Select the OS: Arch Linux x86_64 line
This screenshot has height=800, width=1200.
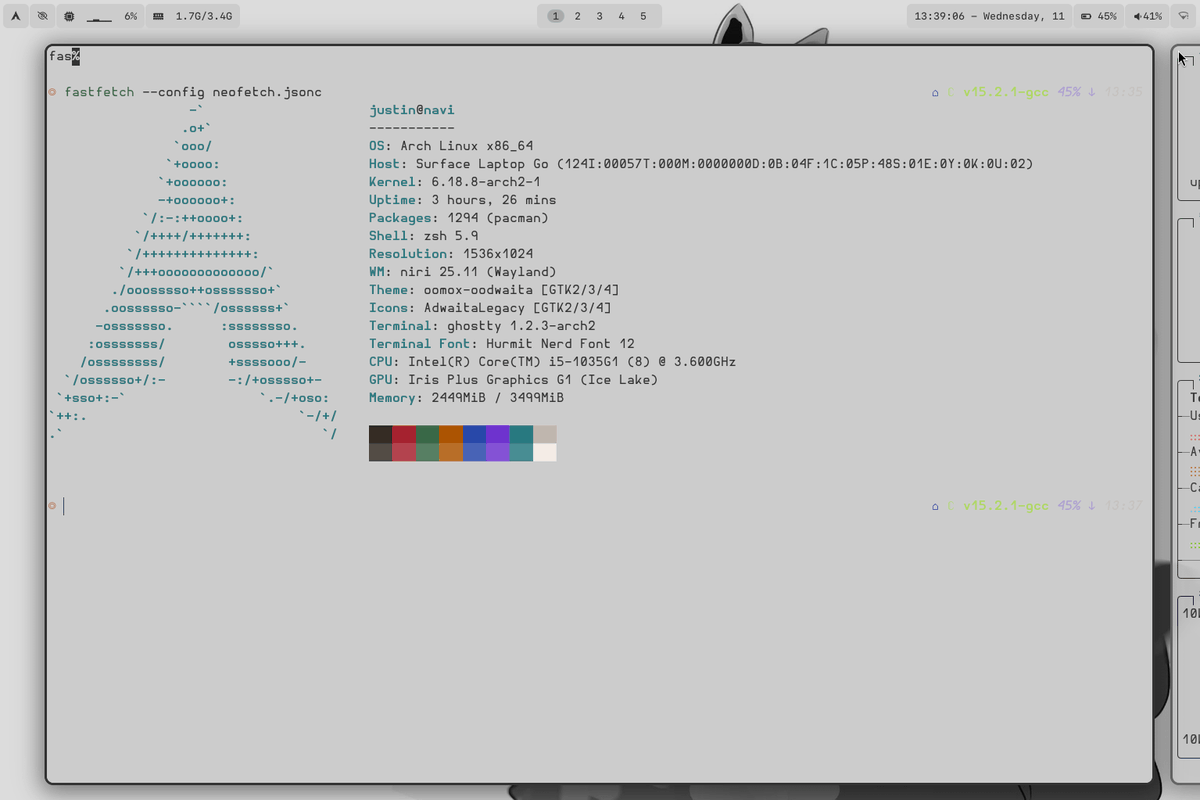tap(451, 146)
